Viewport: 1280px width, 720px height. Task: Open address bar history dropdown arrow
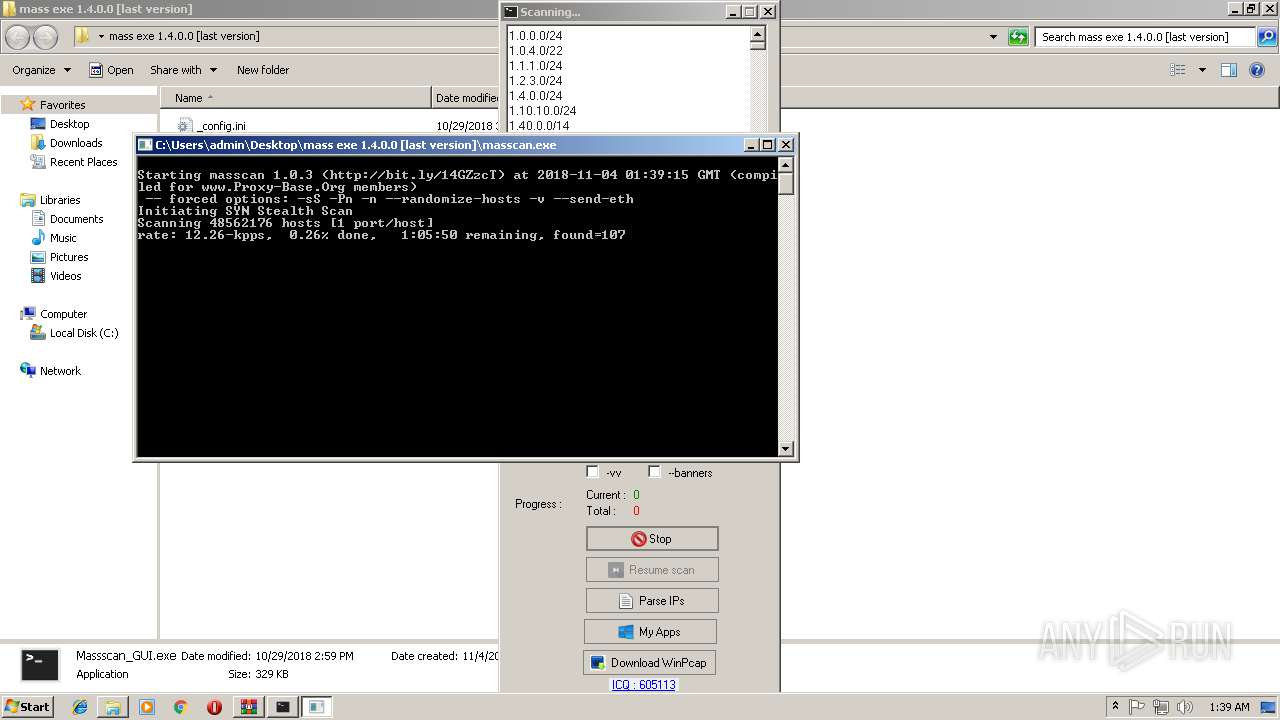click(993, 37)
